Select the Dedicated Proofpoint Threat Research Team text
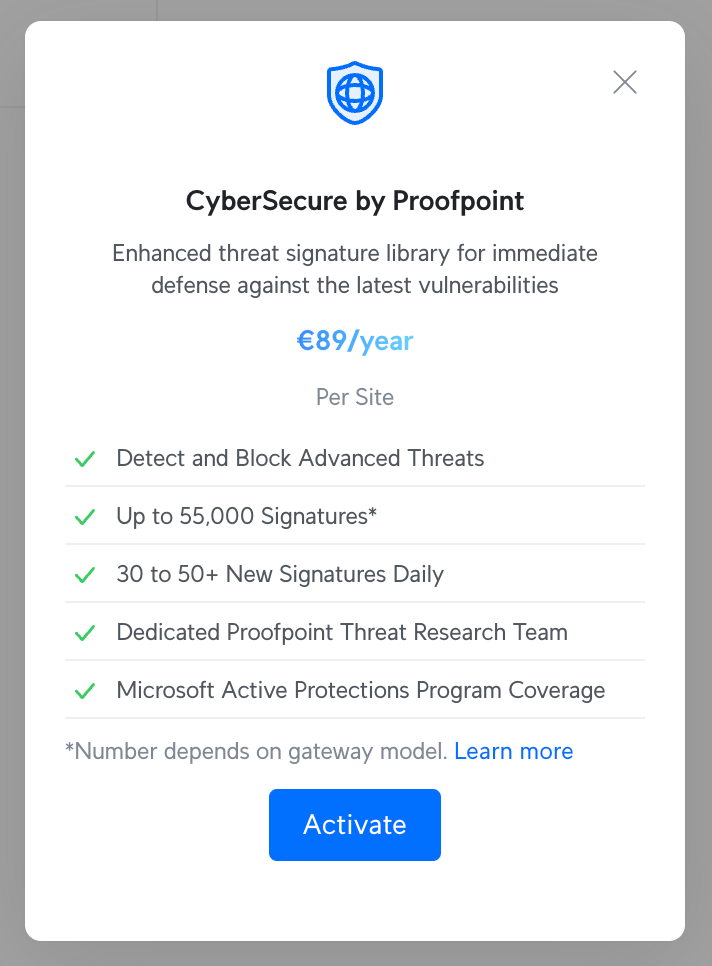Image resolution: width=712 pixels, height=966 pixels. point(342,633)
